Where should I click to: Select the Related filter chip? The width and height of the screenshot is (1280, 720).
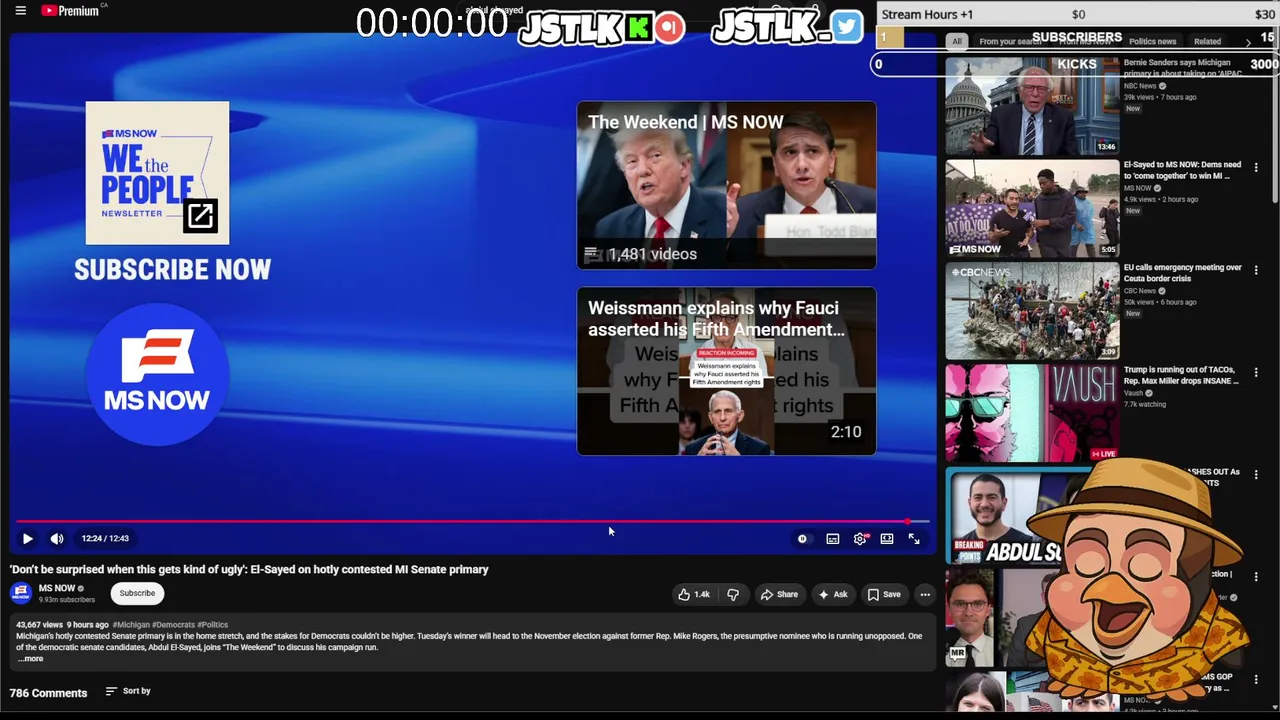pyautogui.click(x=1207, y=41)
